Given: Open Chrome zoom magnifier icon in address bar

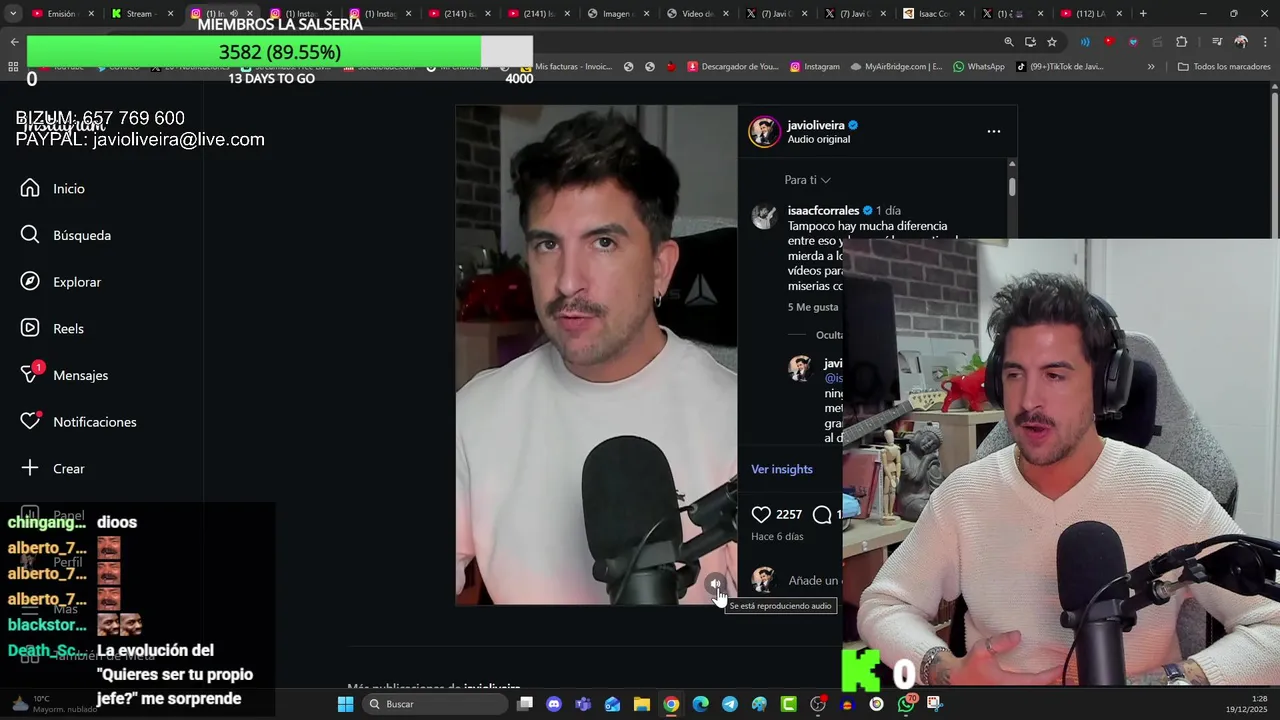Looking at the screenshot, I should 1009,42.
